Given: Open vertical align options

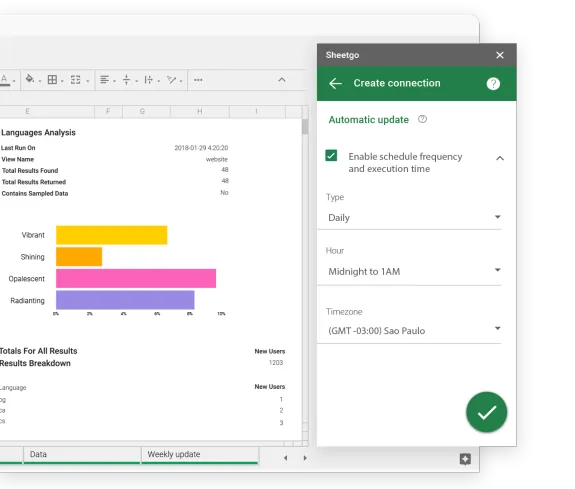Looking at the screenshot, I should click(127, 80).
